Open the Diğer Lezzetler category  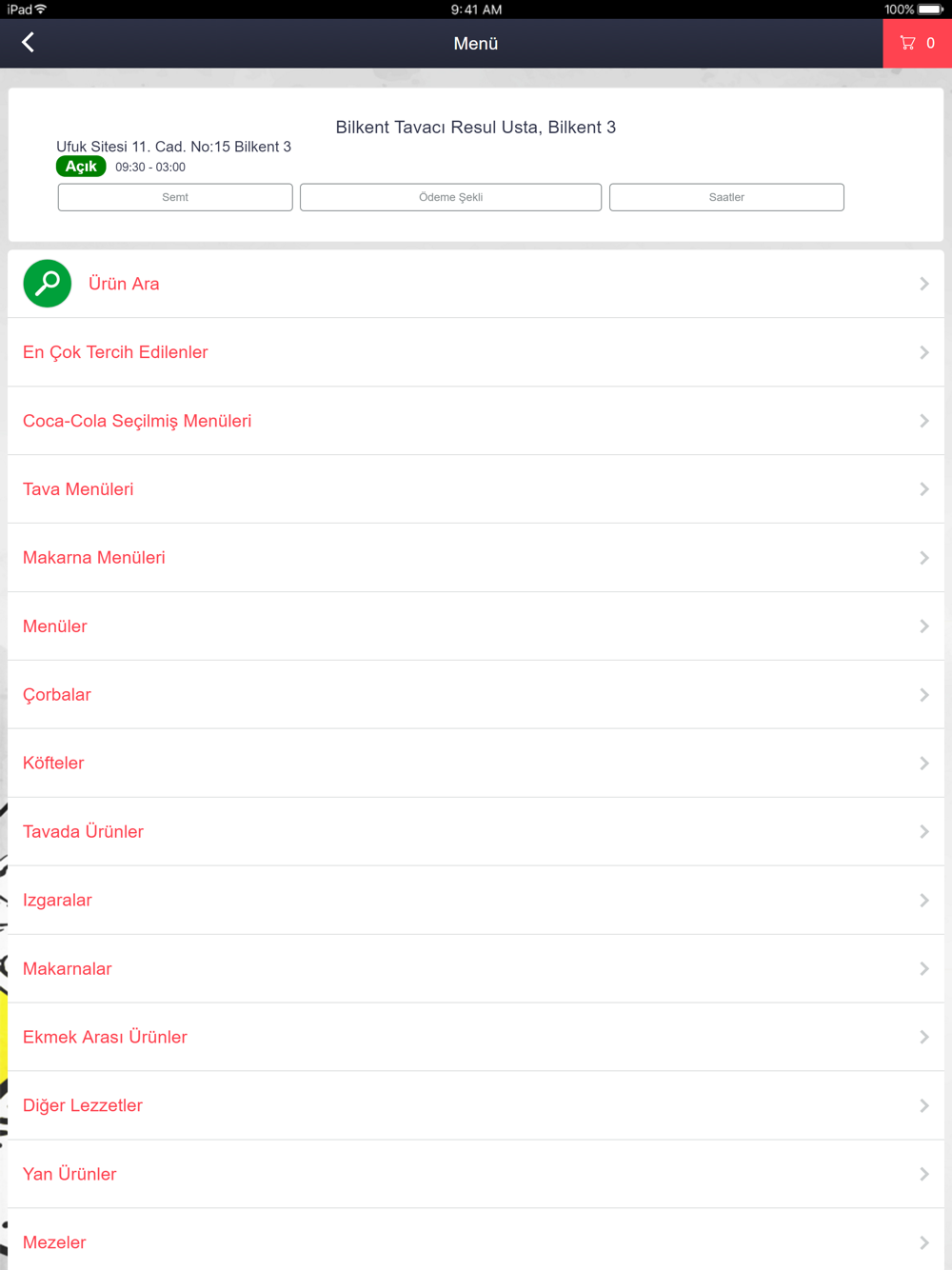point(476,1105)
